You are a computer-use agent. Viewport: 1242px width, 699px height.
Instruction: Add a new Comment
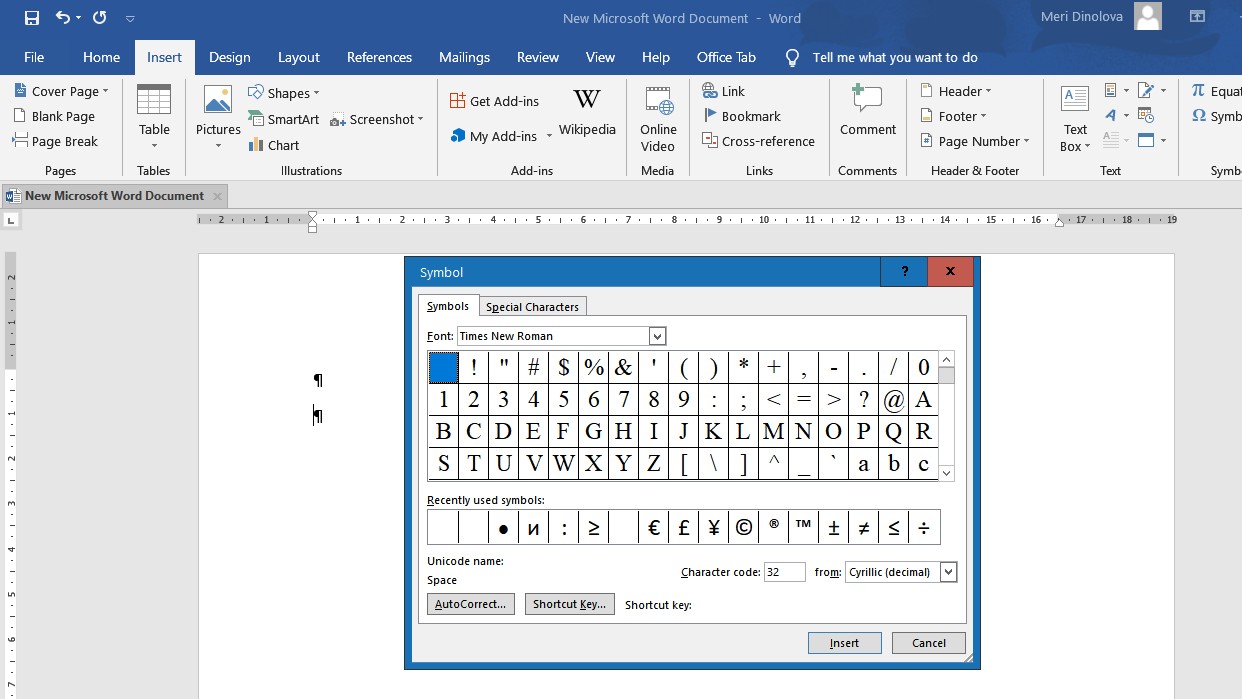point(868,111)
